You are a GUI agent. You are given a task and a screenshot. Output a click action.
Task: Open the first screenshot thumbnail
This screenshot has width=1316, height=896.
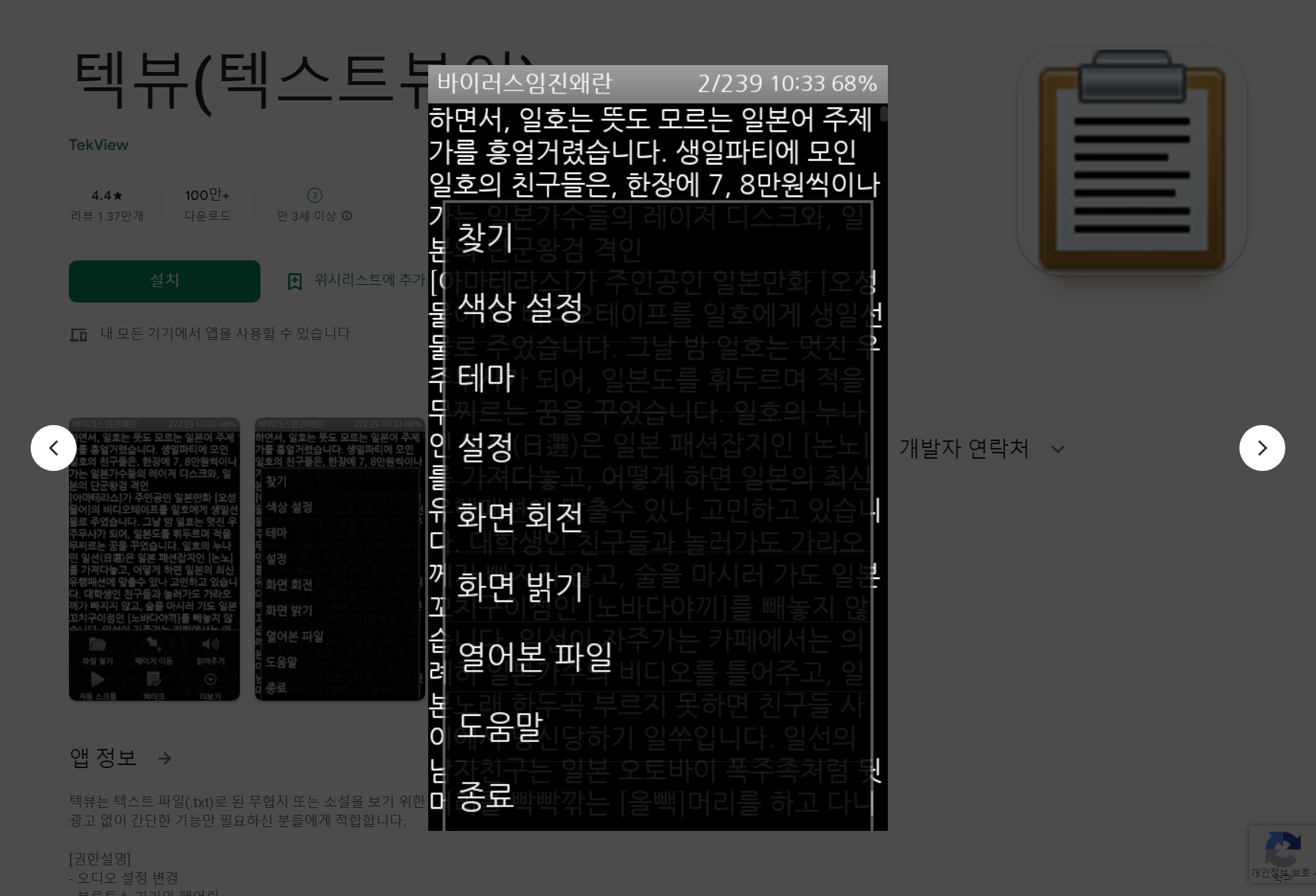click(x=154, y=559)
